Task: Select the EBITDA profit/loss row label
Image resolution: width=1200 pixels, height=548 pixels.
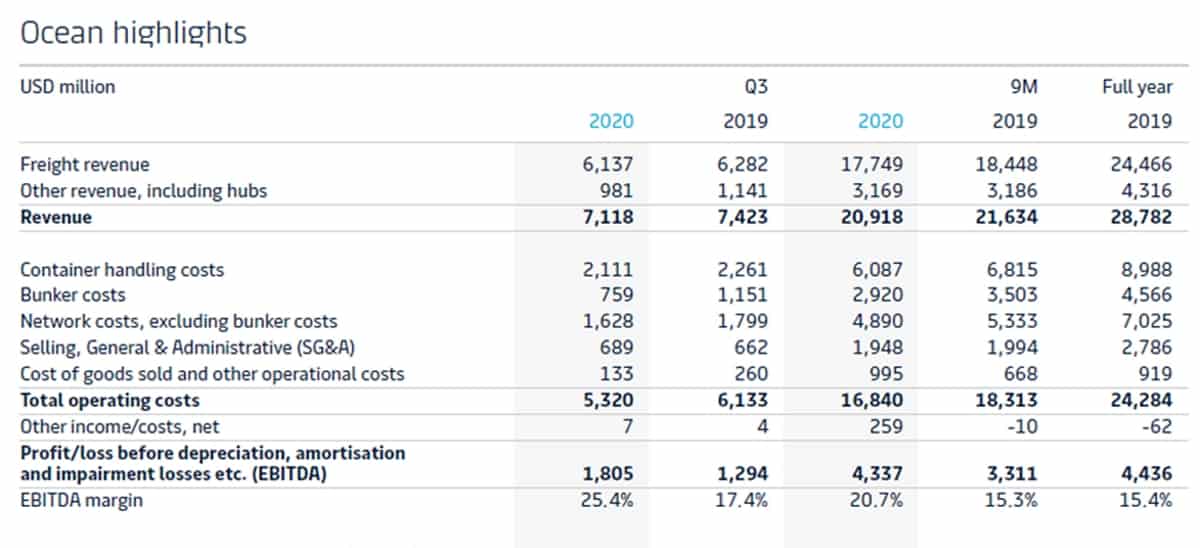Action: click(x=213, y=463)
